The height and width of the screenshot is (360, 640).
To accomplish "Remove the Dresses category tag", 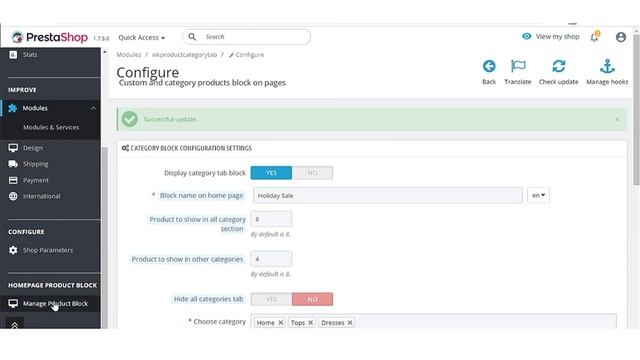I will coord(350,322).
